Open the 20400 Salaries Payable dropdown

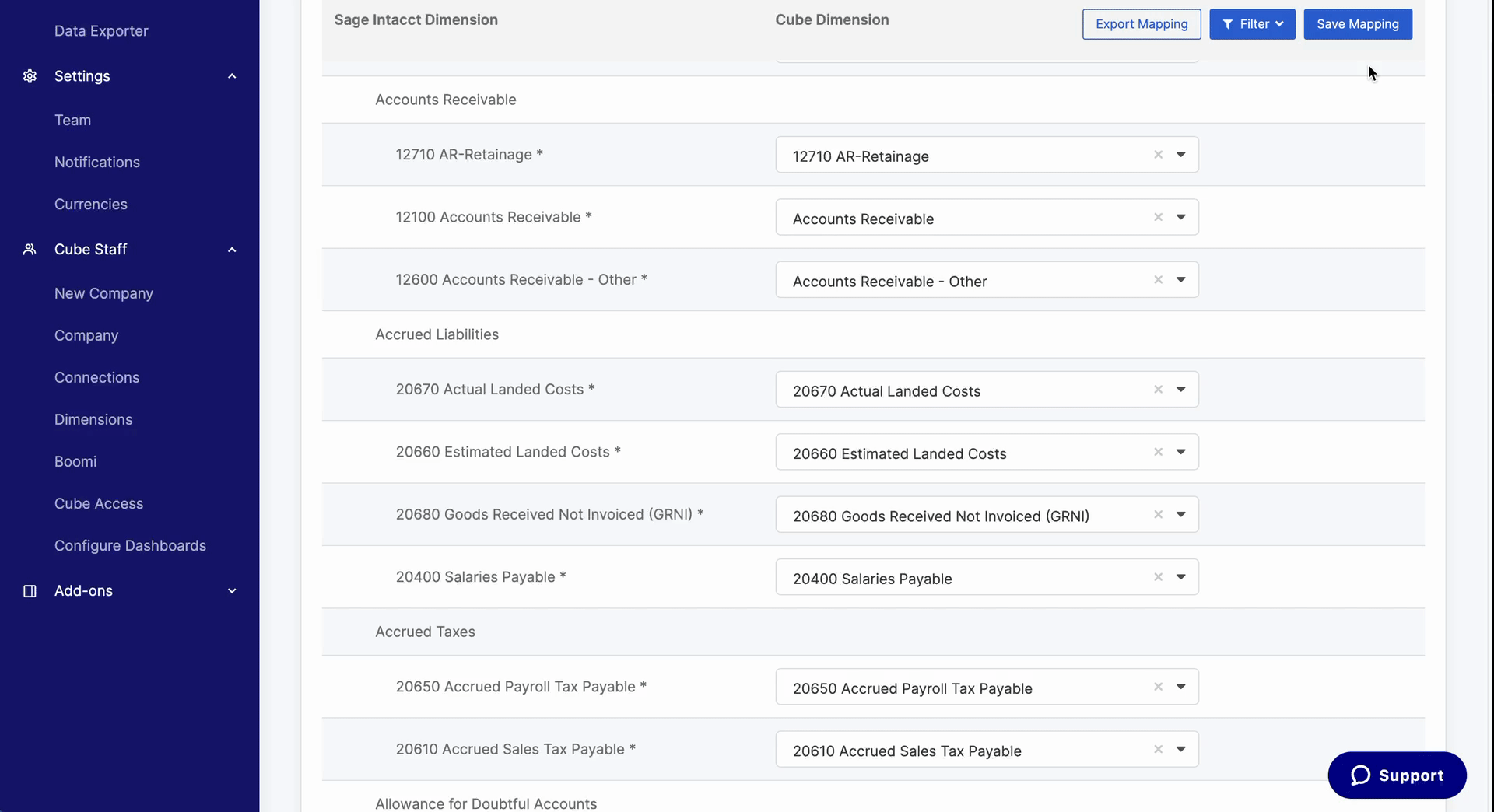(x=1181, y=577)
